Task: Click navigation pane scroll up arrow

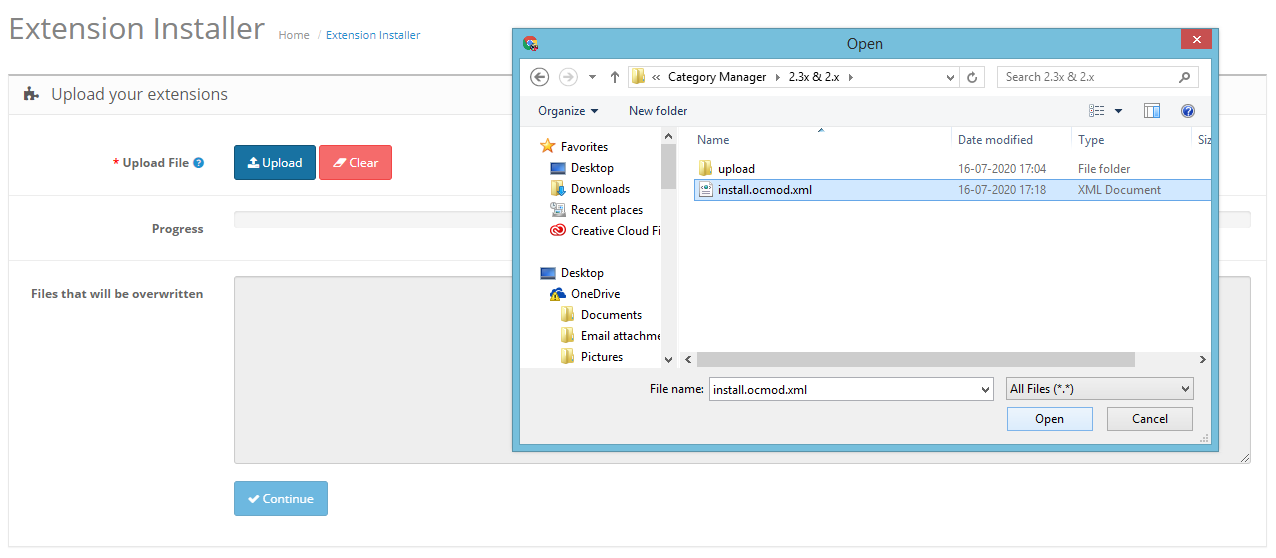Action: (x=669, y=136)
